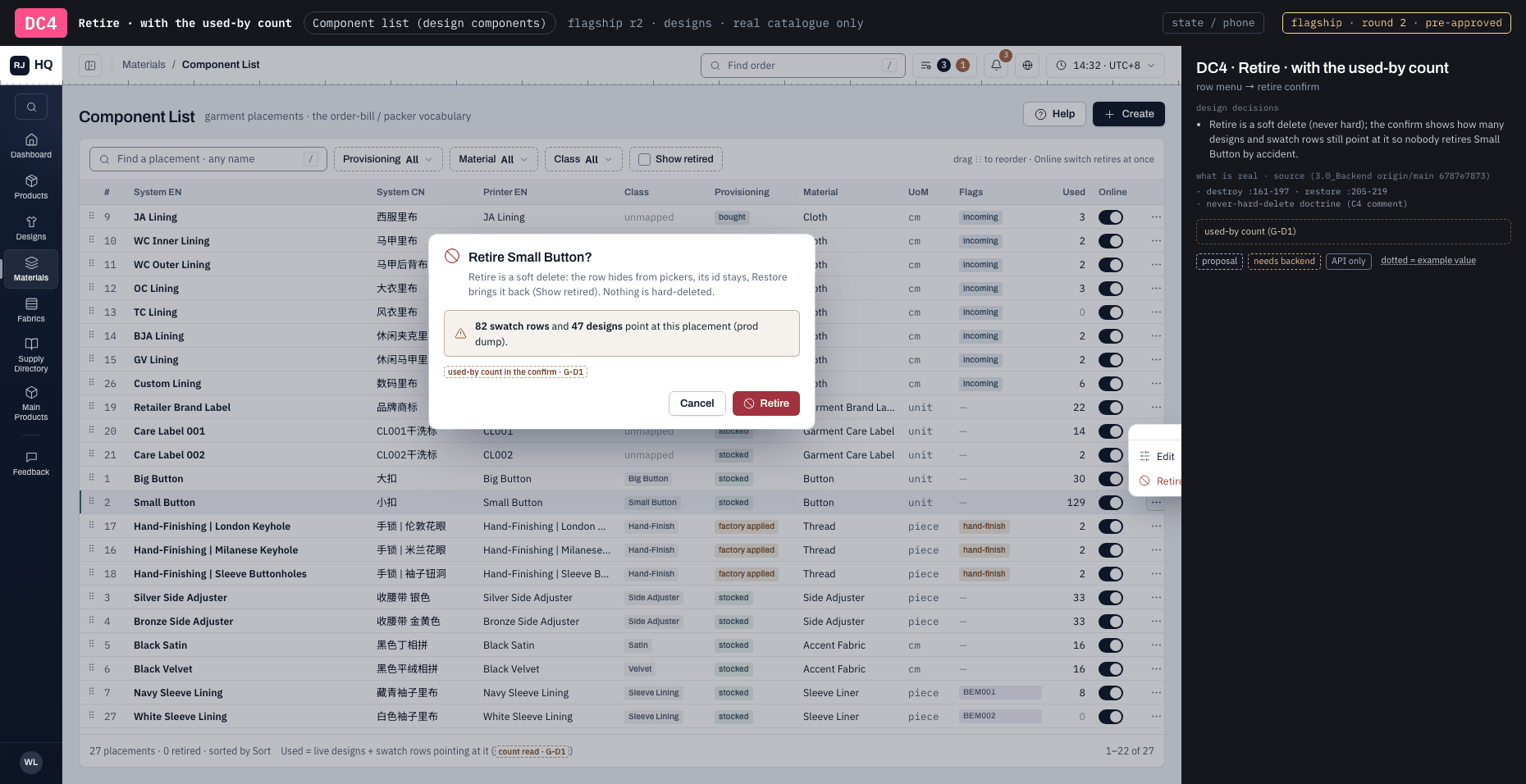Expand the 14:32 UTC+8 timezone dropdown
Viewport: 1526px width, 784px height.
tap(1105, 66)
